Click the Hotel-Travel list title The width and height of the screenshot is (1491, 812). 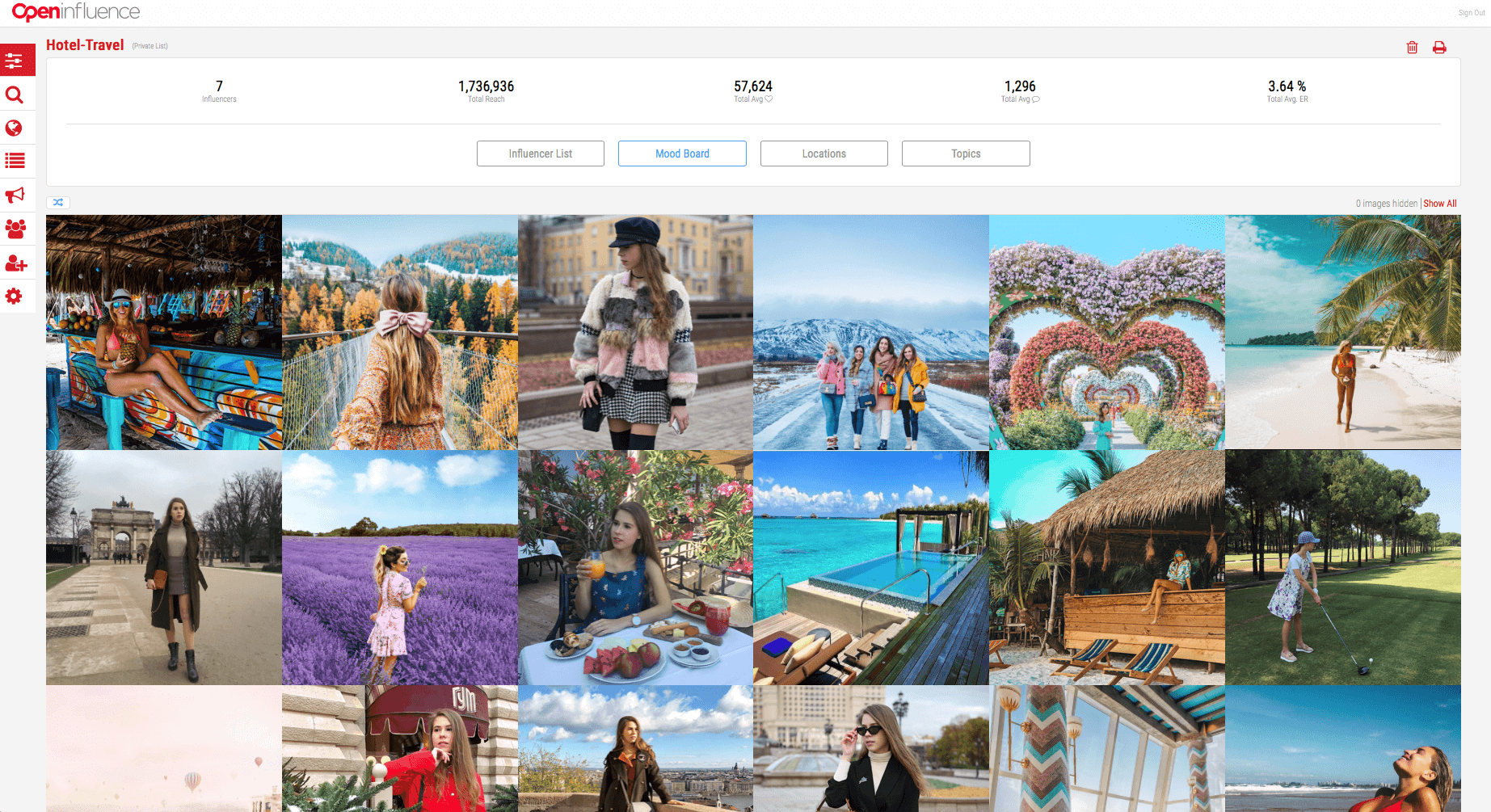tap(85, 45)
